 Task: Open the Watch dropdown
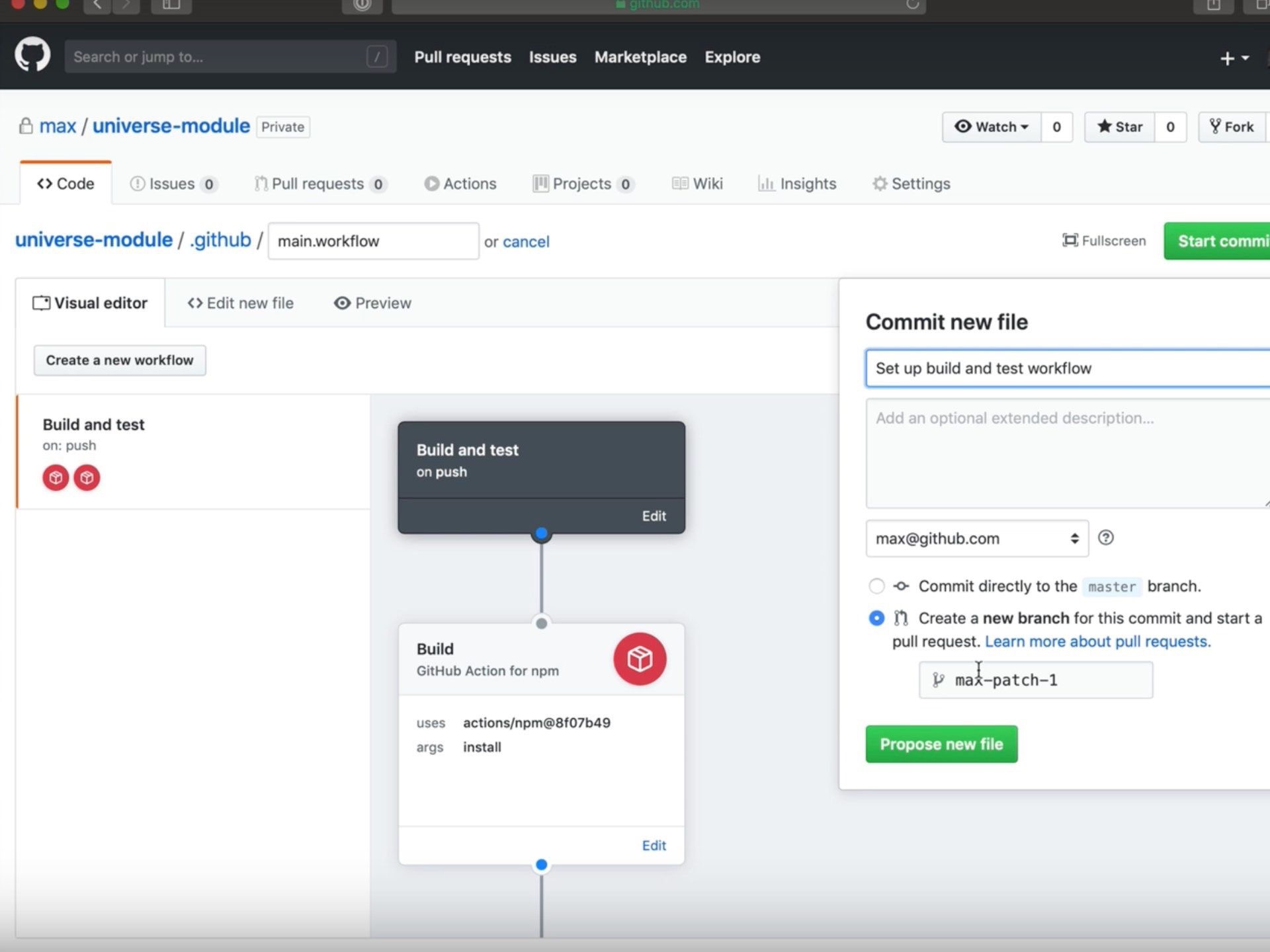click(x=992, y=127)
